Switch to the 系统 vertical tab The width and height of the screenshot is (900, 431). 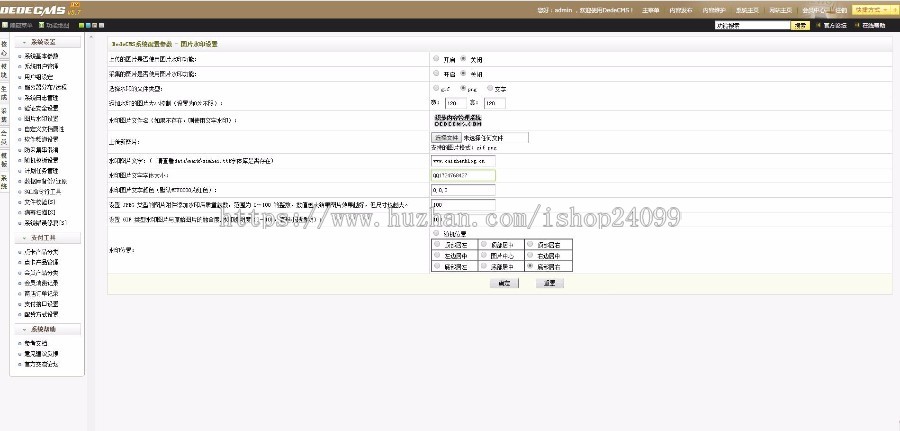[4, 182]
